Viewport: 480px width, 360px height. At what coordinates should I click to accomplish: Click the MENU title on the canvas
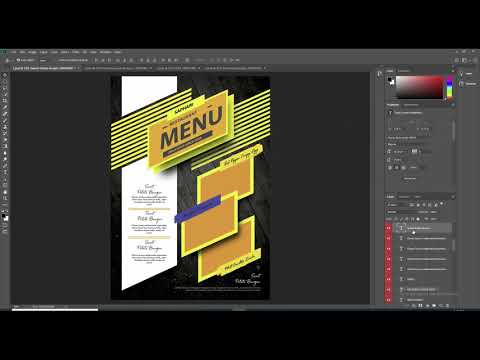pyautogui.click(x=191, y=127)
